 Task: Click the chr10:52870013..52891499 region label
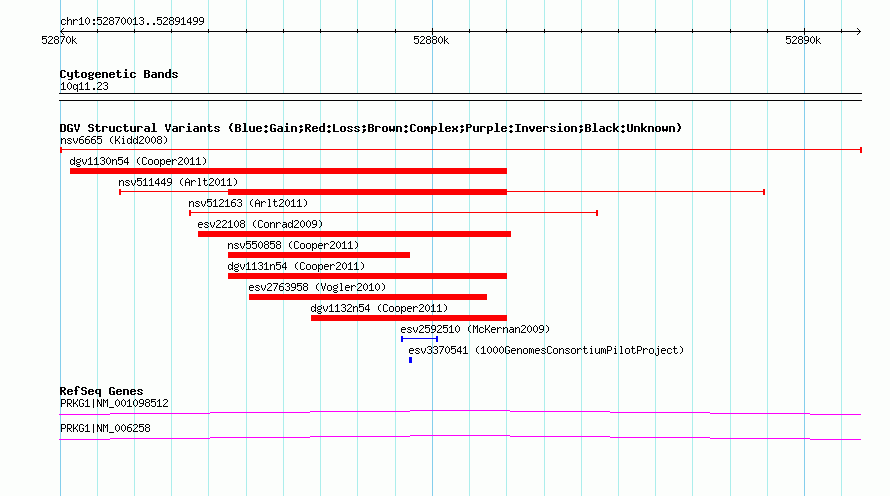click(132, 21)
